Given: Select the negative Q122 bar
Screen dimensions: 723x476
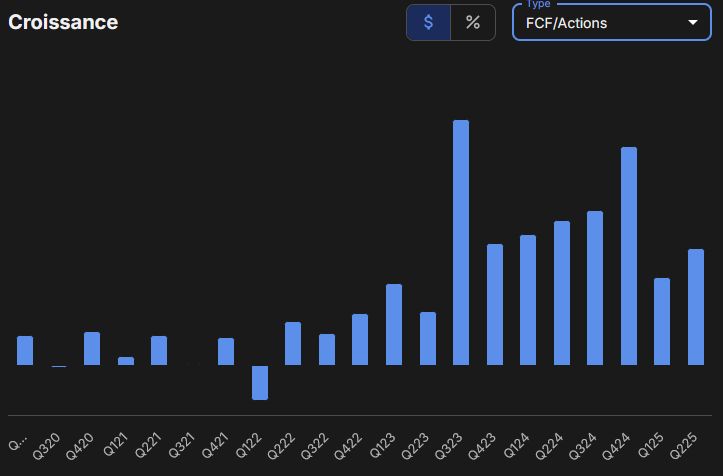Looking at the screenshot, I should point(260,383).
